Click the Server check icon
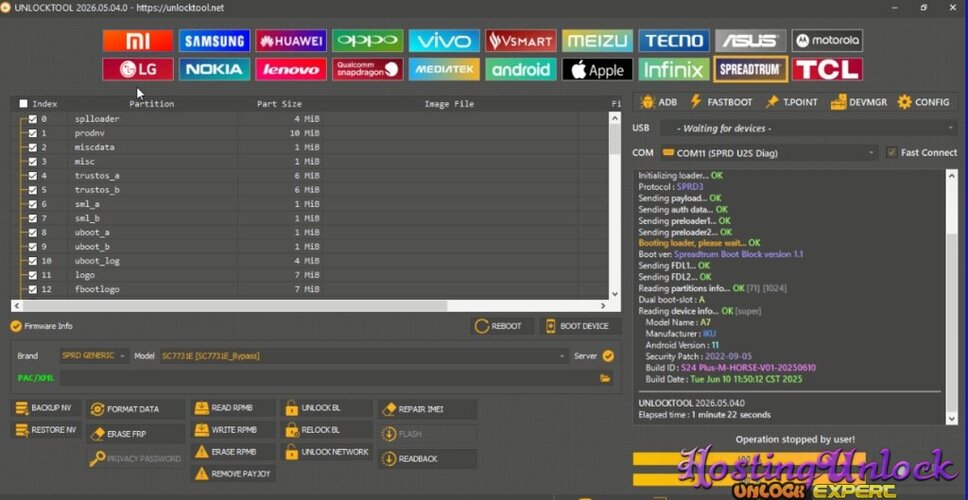968x500 pixels. [x=608, y=356]
